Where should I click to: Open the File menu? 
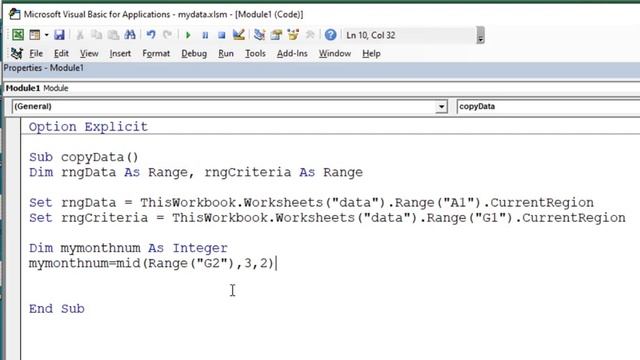tap(36, 53)
